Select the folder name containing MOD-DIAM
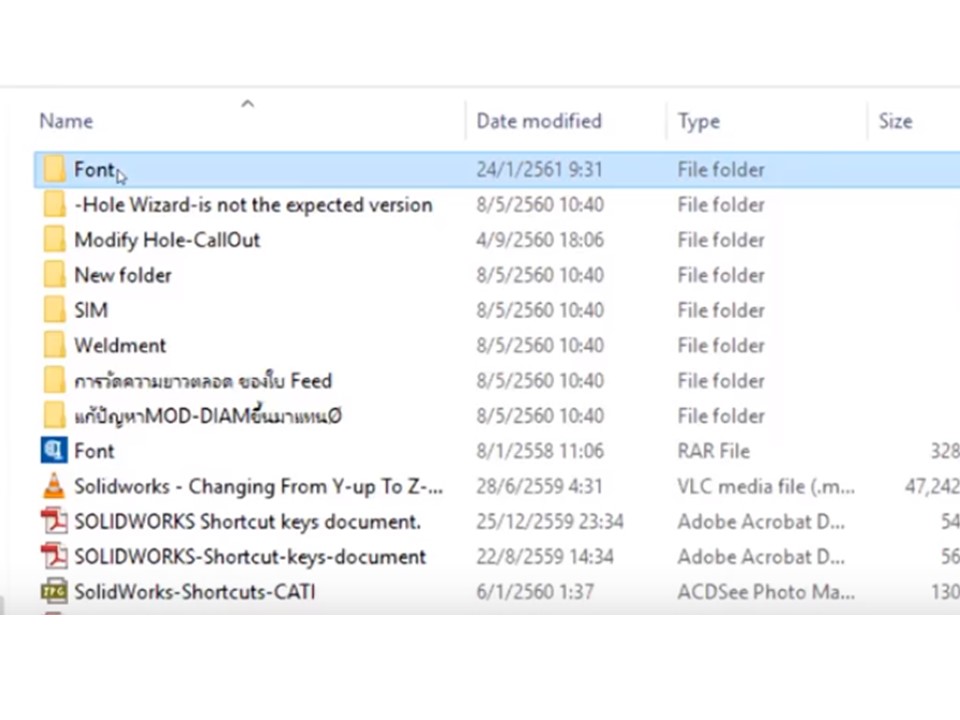Screen dimensions: 960x720 pyautogui.click(x=208, y=416)
